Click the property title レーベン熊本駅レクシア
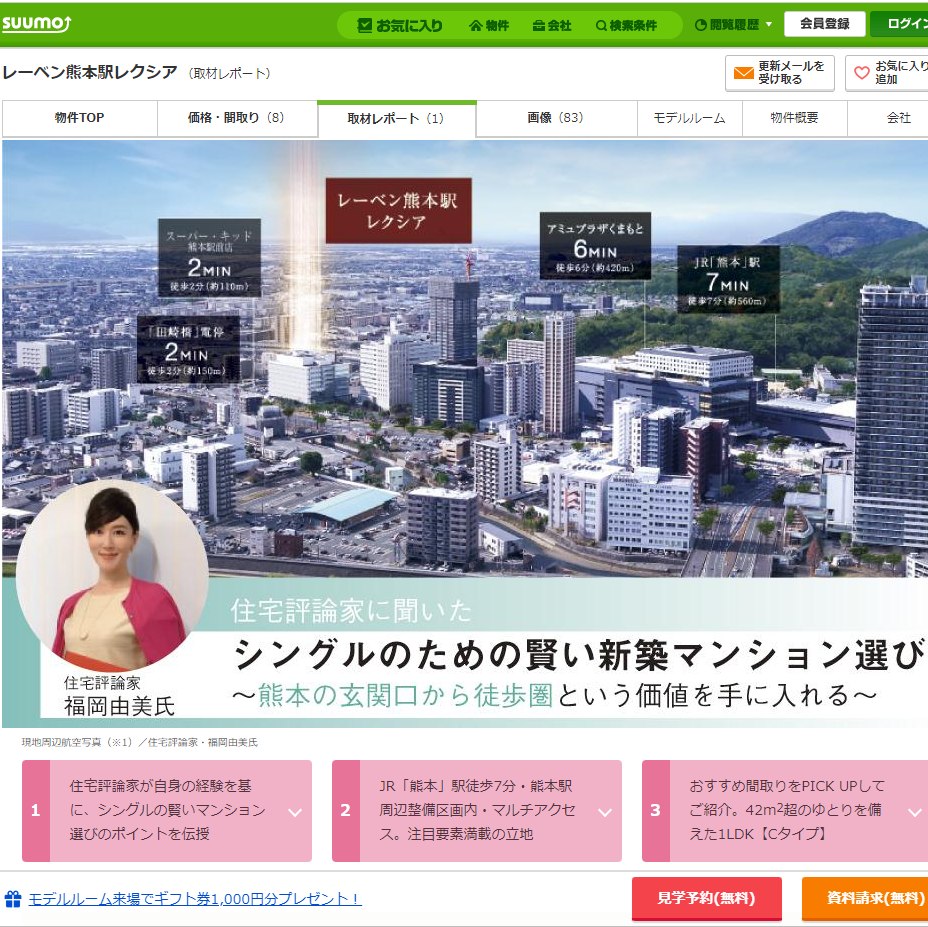The height and width of the screenshot is (927, 928). pos(90,72)
